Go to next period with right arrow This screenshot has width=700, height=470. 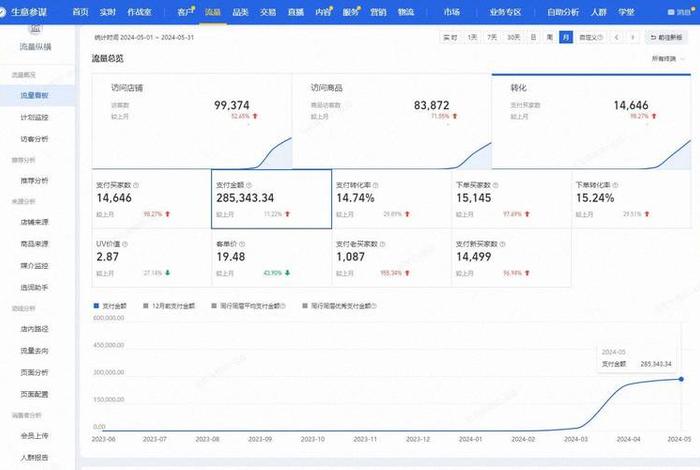[x=632, y=37]
